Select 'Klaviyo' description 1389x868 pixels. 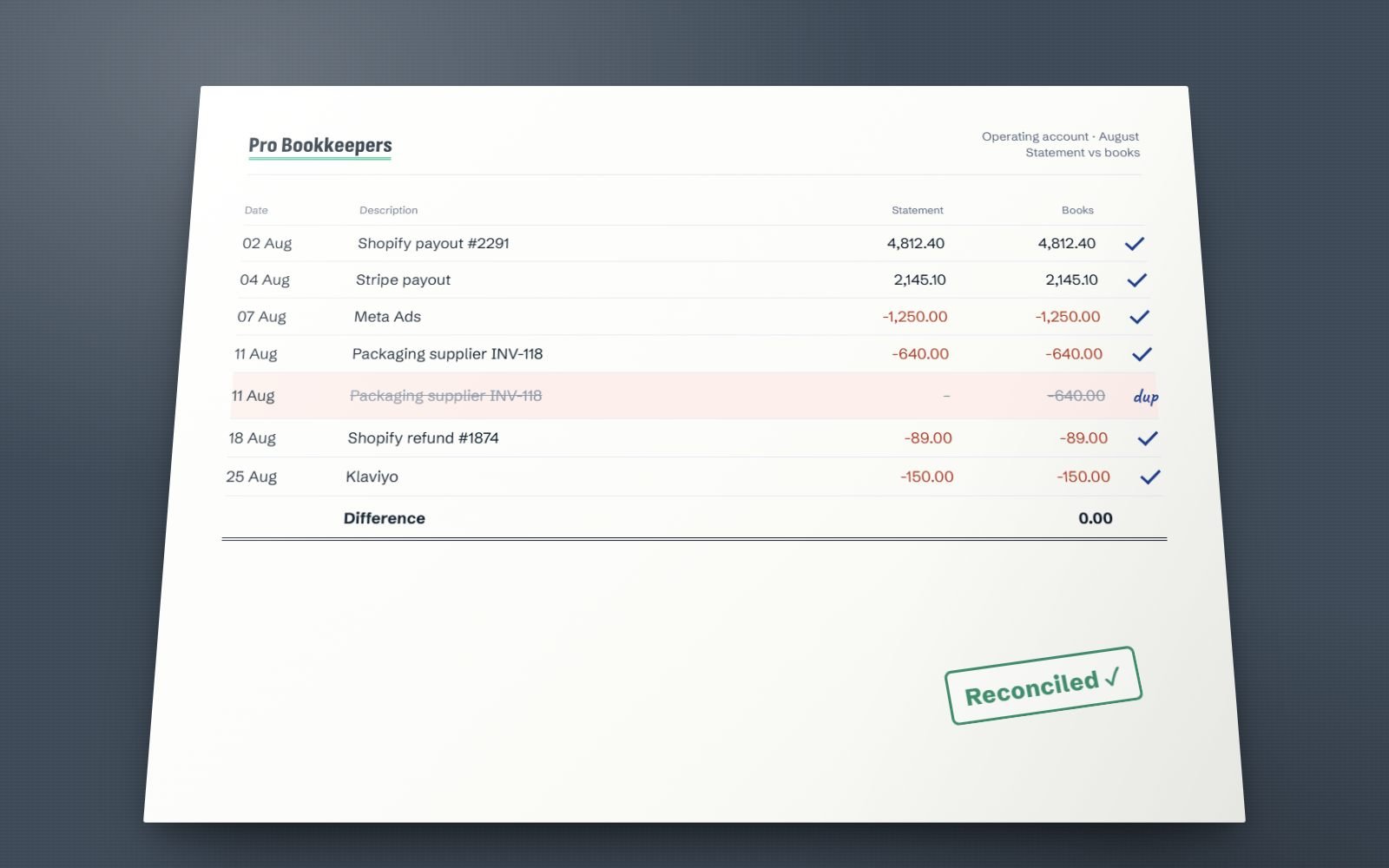[372, 477]
